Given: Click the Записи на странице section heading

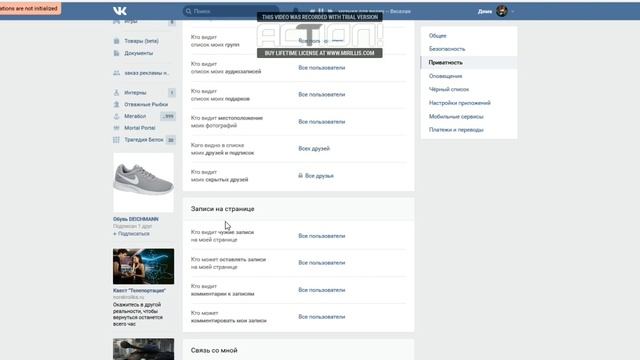Looking at the screenshot, I should [222, 209].
